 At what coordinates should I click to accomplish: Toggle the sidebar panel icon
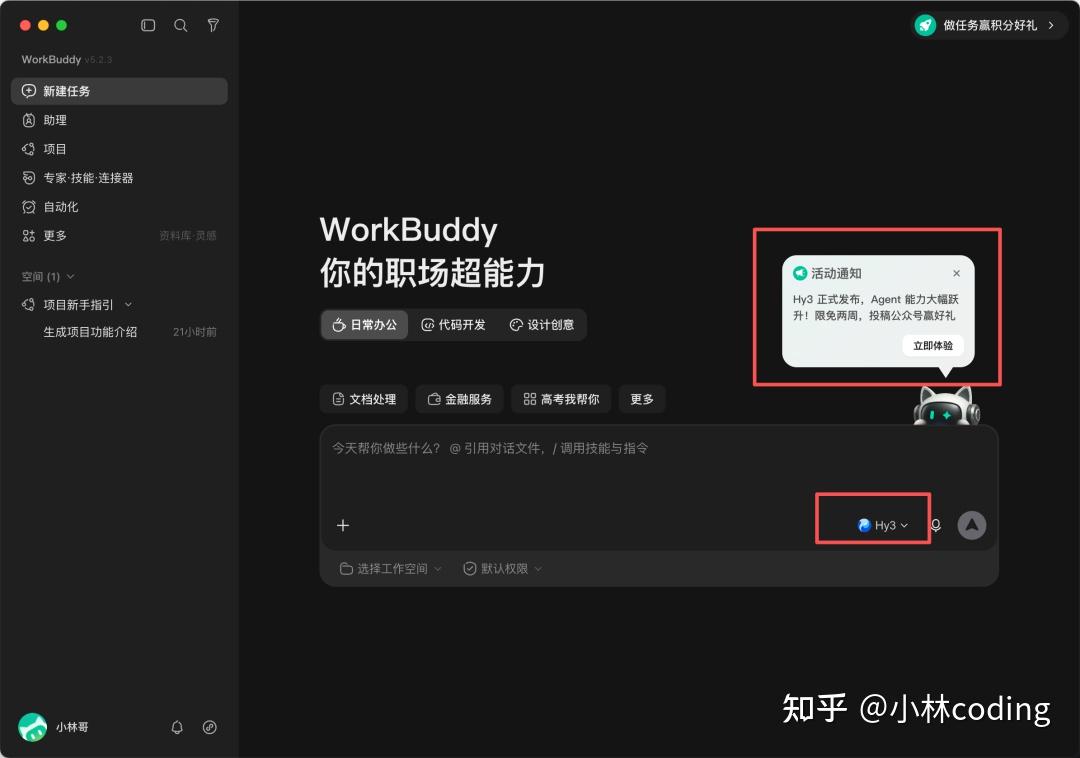[148, 25]
